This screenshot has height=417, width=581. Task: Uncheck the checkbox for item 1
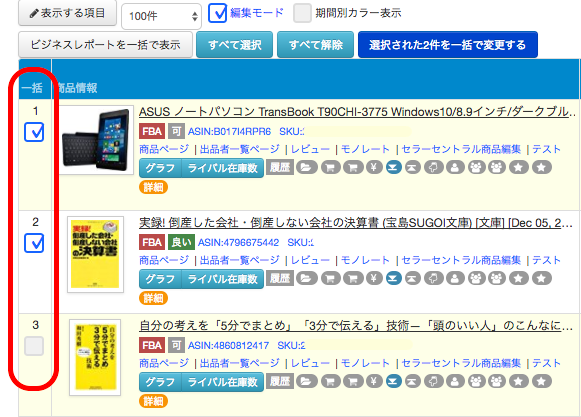point(34,132)
